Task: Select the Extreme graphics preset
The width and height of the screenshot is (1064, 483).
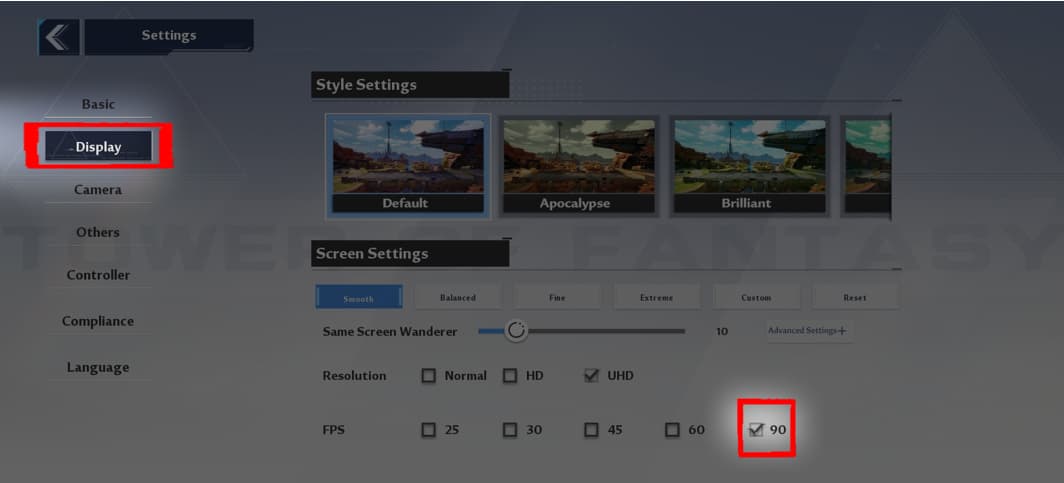Action: click(x=657, y=297)
